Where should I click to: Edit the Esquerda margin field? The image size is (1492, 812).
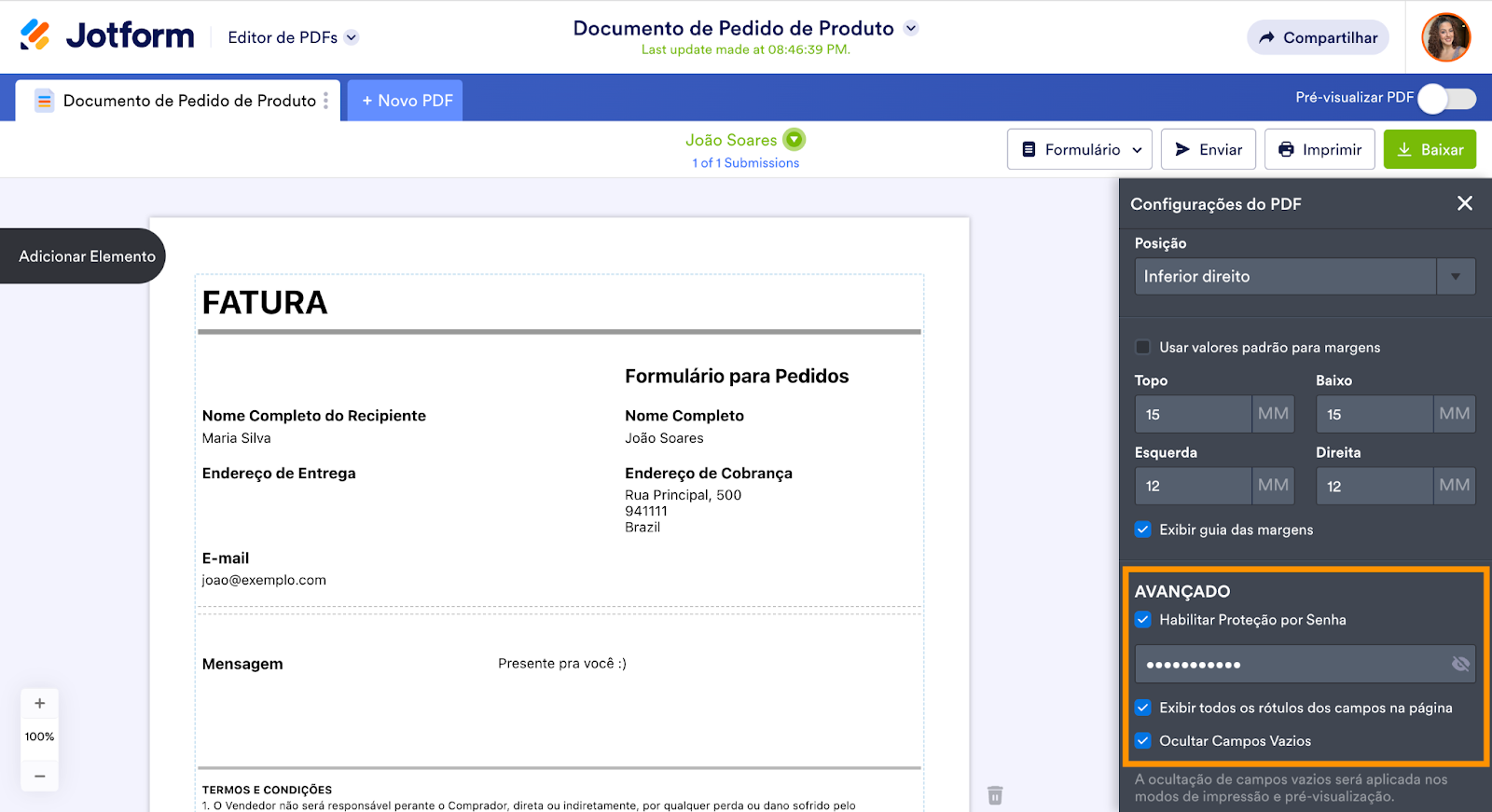click(x=1193, y=486)
